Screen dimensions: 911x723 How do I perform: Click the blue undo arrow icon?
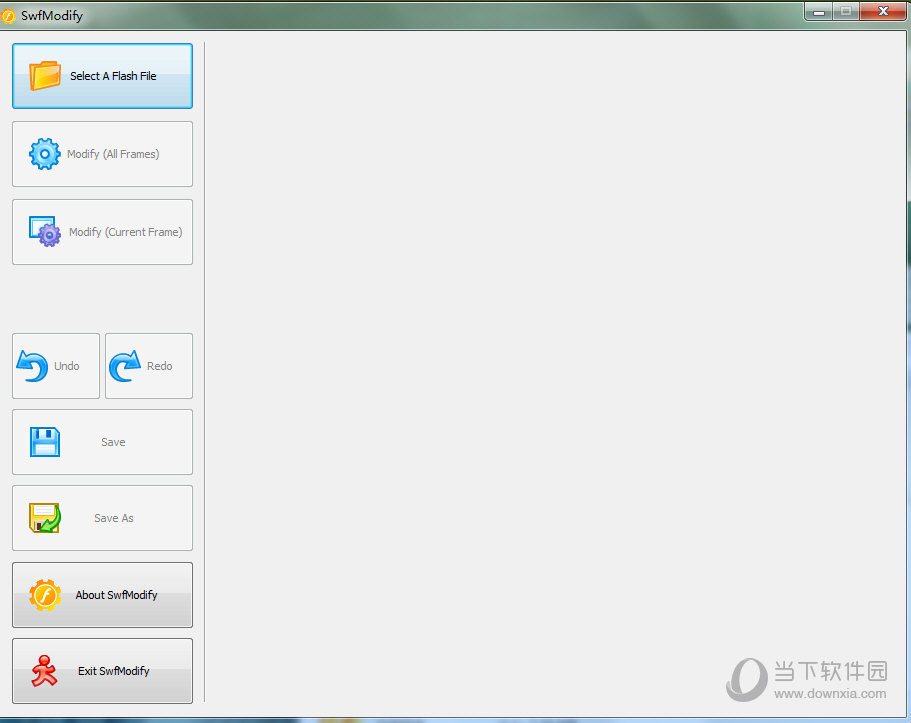33,366
